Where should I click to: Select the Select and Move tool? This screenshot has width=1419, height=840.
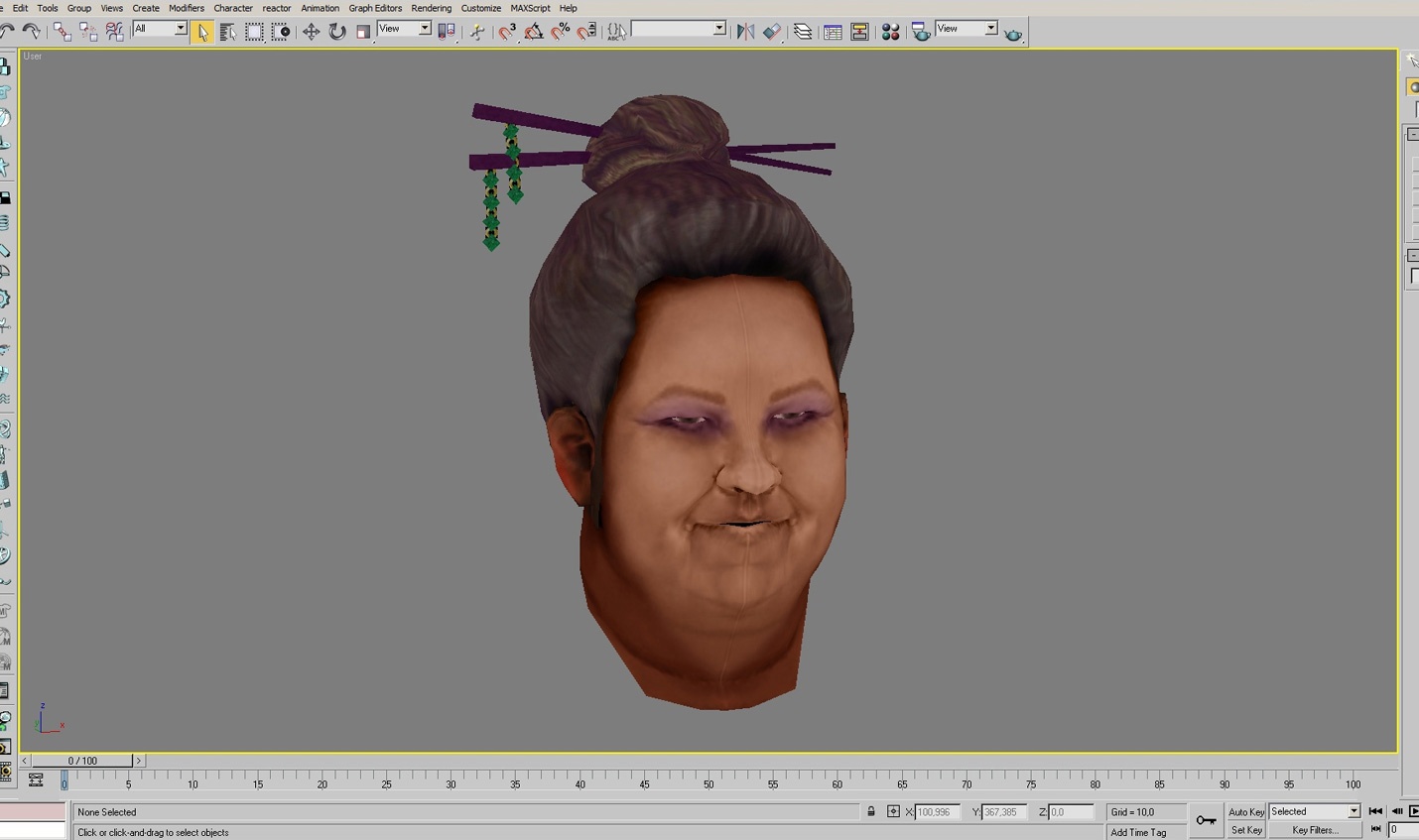pos(311,32)
